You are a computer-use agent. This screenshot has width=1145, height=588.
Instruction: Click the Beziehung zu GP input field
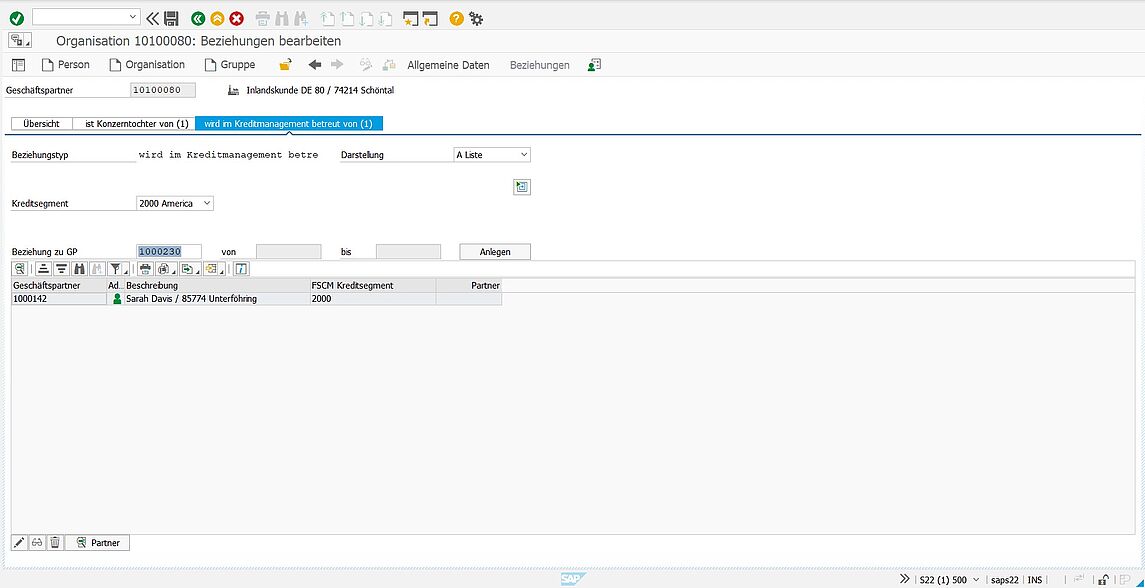(x=169, y=252)
